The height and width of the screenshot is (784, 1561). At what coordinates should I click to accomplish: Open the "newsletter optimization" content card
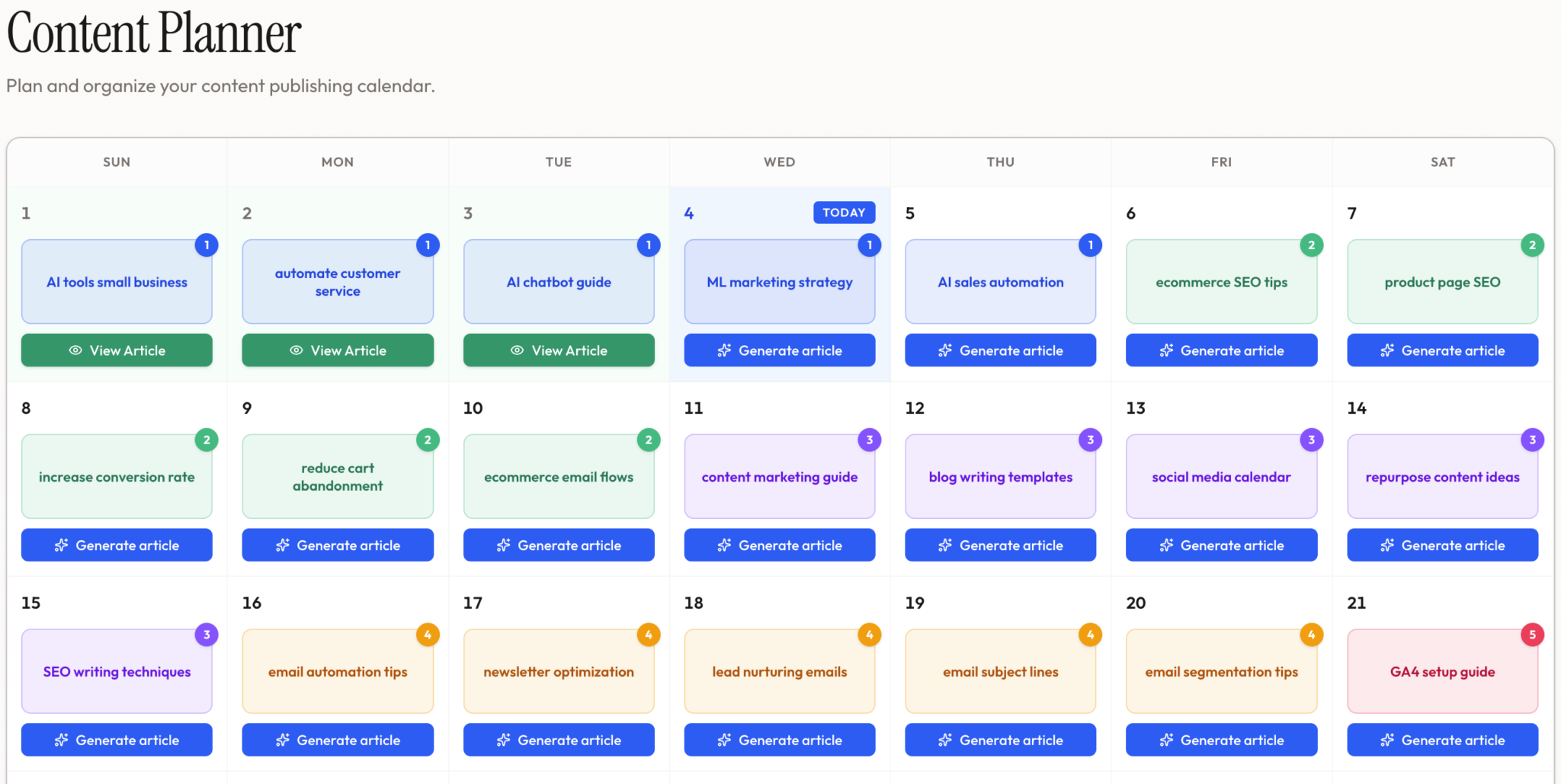point(559,671)
